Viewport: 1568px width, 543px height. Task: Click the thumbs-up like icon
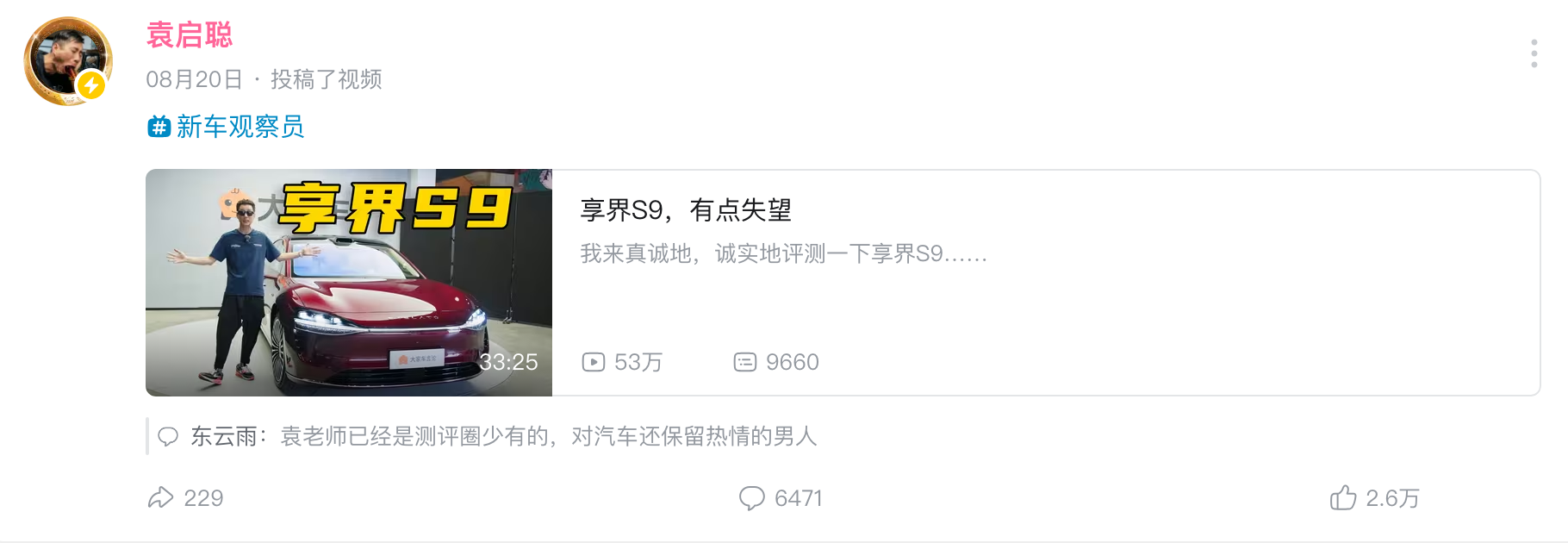click(x=1342, y=497)
